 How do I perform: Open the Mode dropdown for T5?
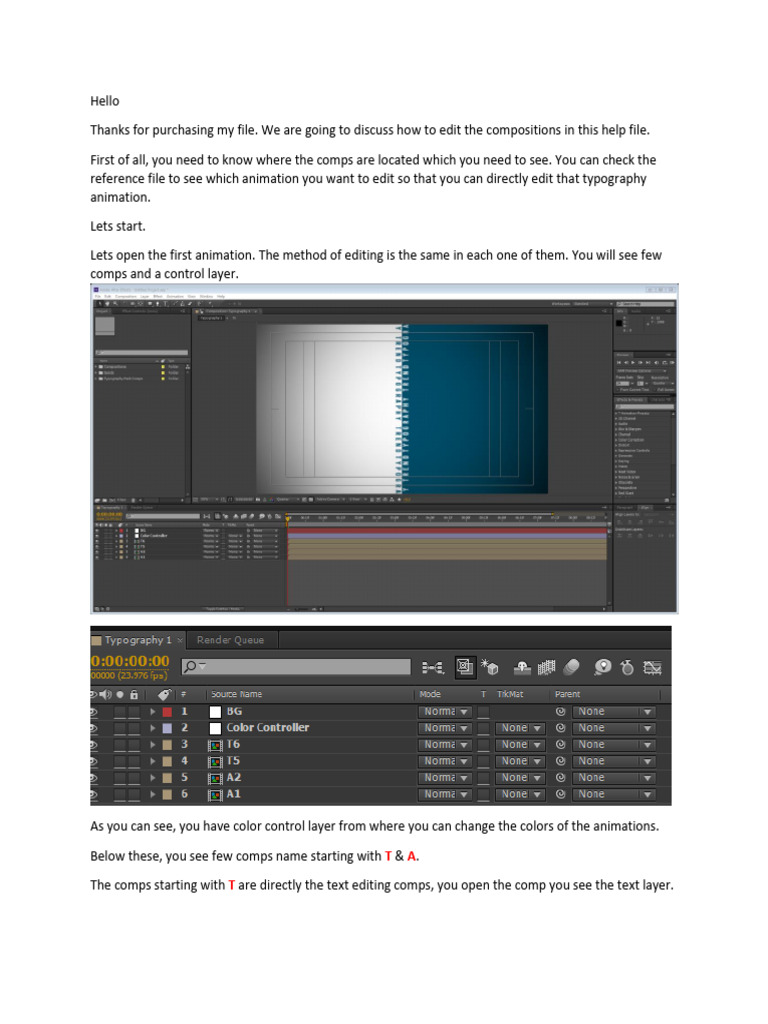pyautogui.click(x=445, y=761)
